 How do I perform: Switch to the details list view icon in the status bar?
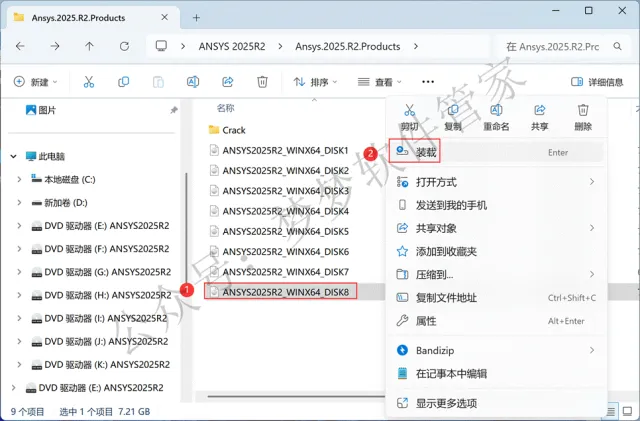point(611,411)
